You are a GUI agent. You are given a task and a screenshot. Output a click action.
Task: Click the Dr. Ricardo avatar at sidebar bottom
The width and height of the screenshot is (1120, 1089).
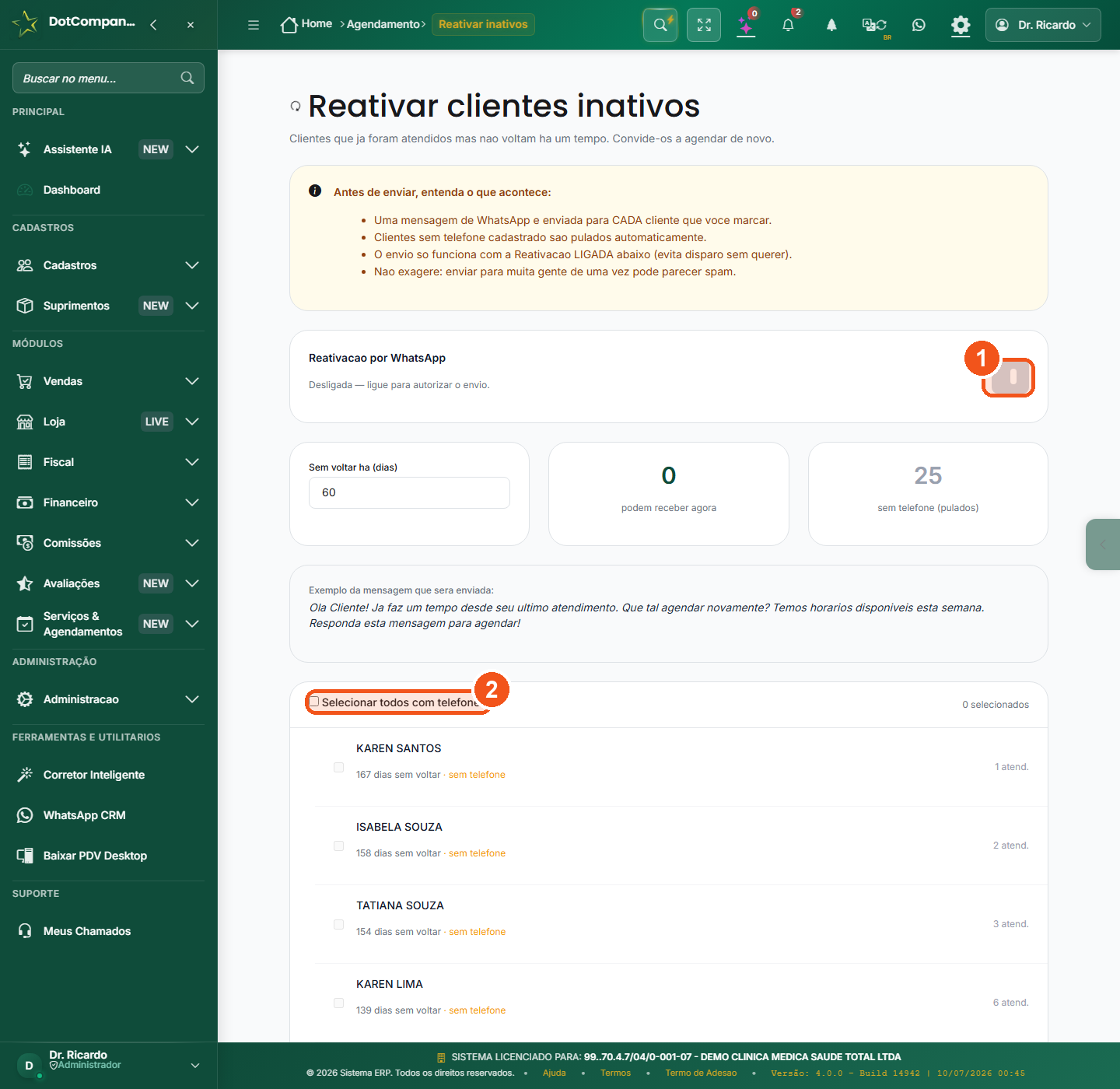click(30, 1066)
